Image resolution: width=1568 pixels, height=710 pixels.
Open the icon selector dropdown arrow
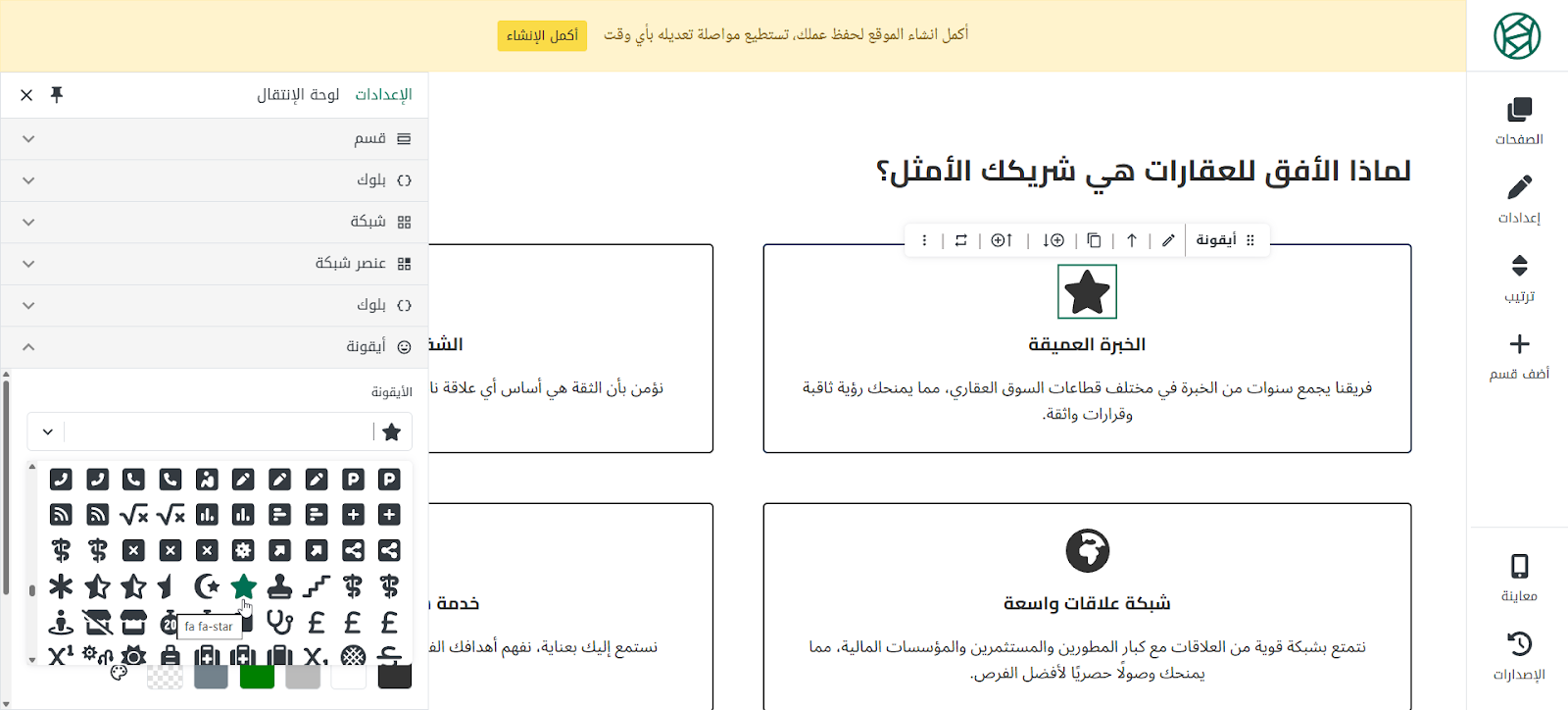47,431
